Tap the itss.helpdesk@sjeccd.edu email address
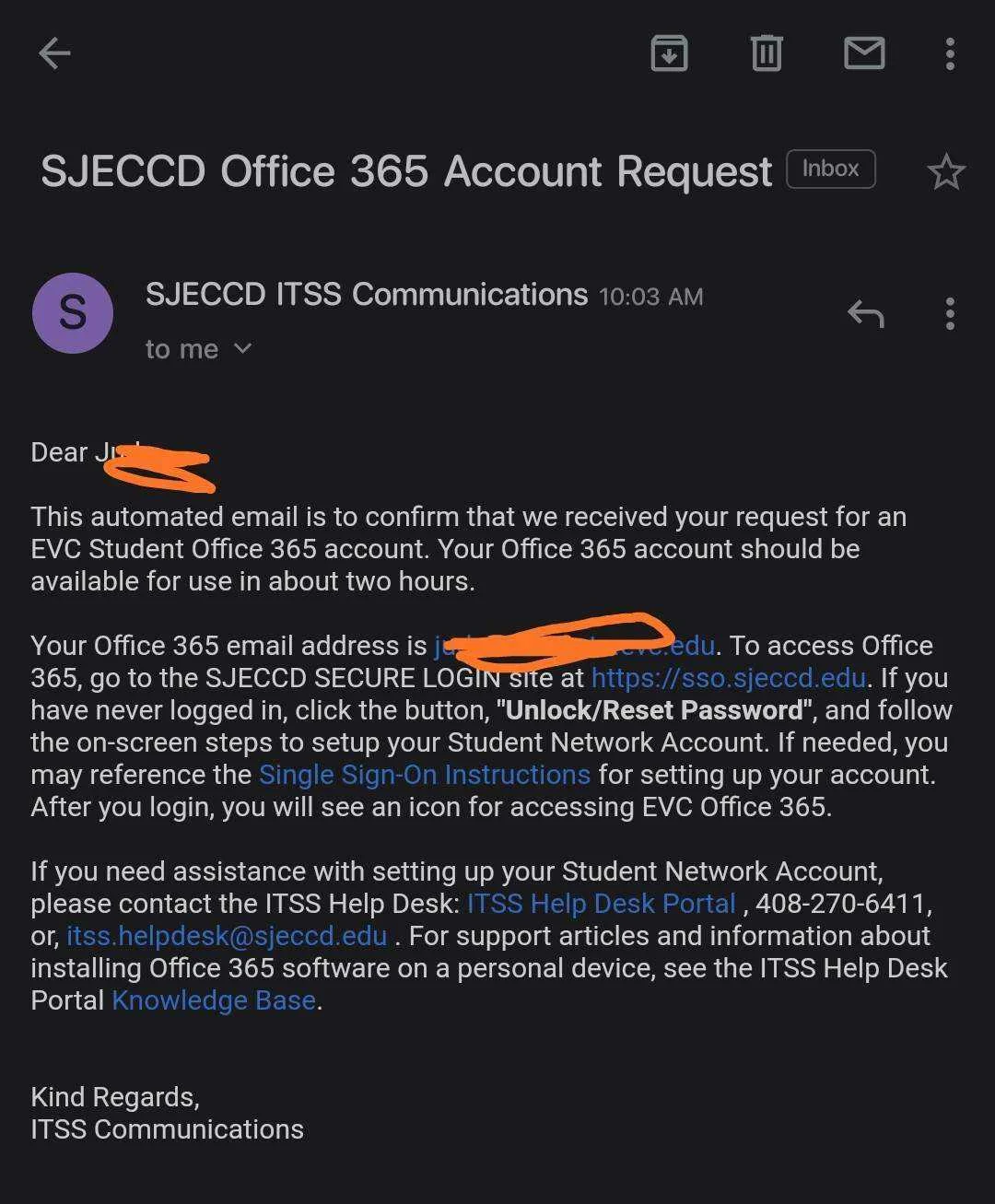The height and width of the screenshot is (1204, 995). click(x=227, y=936)
